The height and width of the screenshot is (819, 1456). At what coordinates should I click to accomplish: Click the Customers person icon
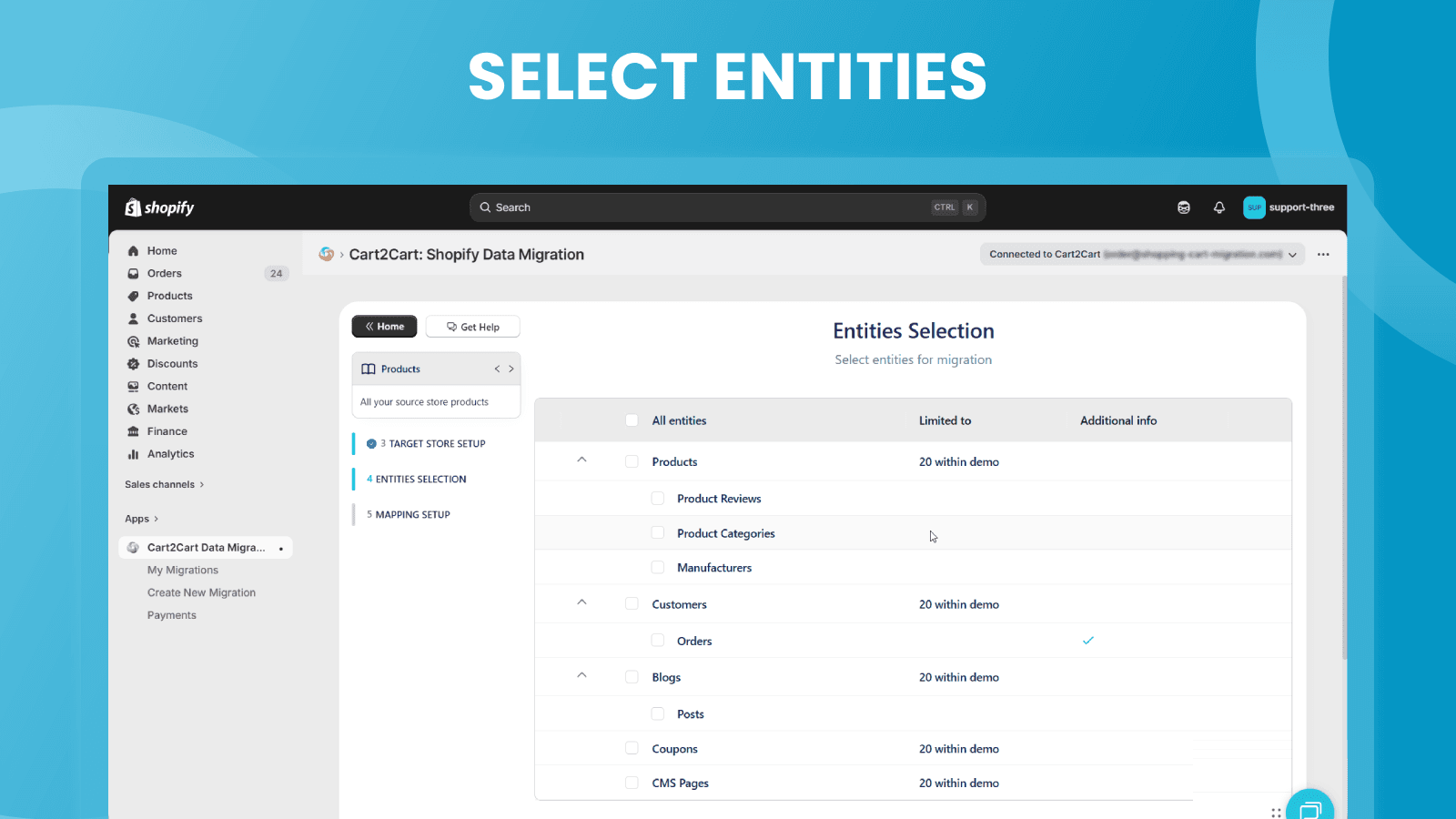tap(133, 318)
